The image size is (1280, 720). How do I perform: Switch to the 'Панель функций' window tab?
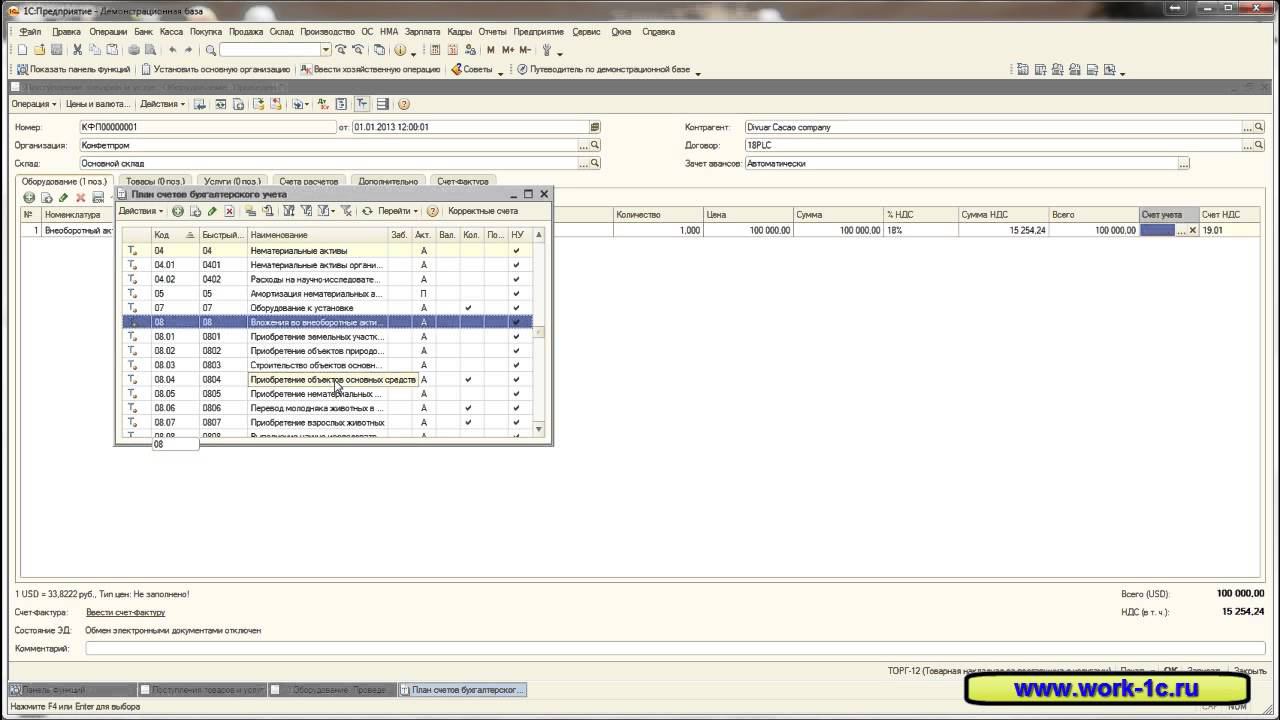pos(72,690)
